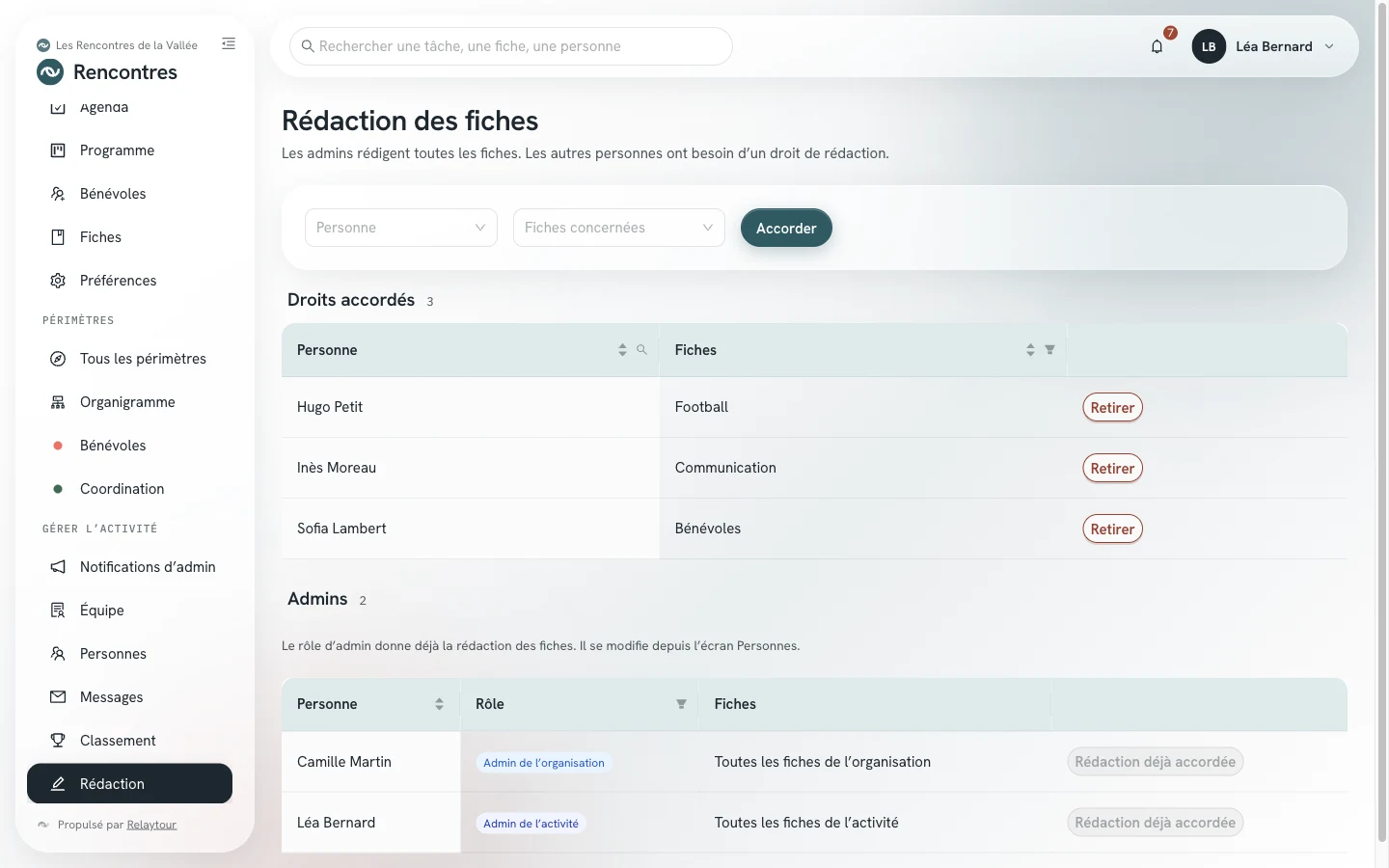This screenshot has height=868, width=1389.
Task: Sort Admins table by Personne
Action: coord(439,704)
